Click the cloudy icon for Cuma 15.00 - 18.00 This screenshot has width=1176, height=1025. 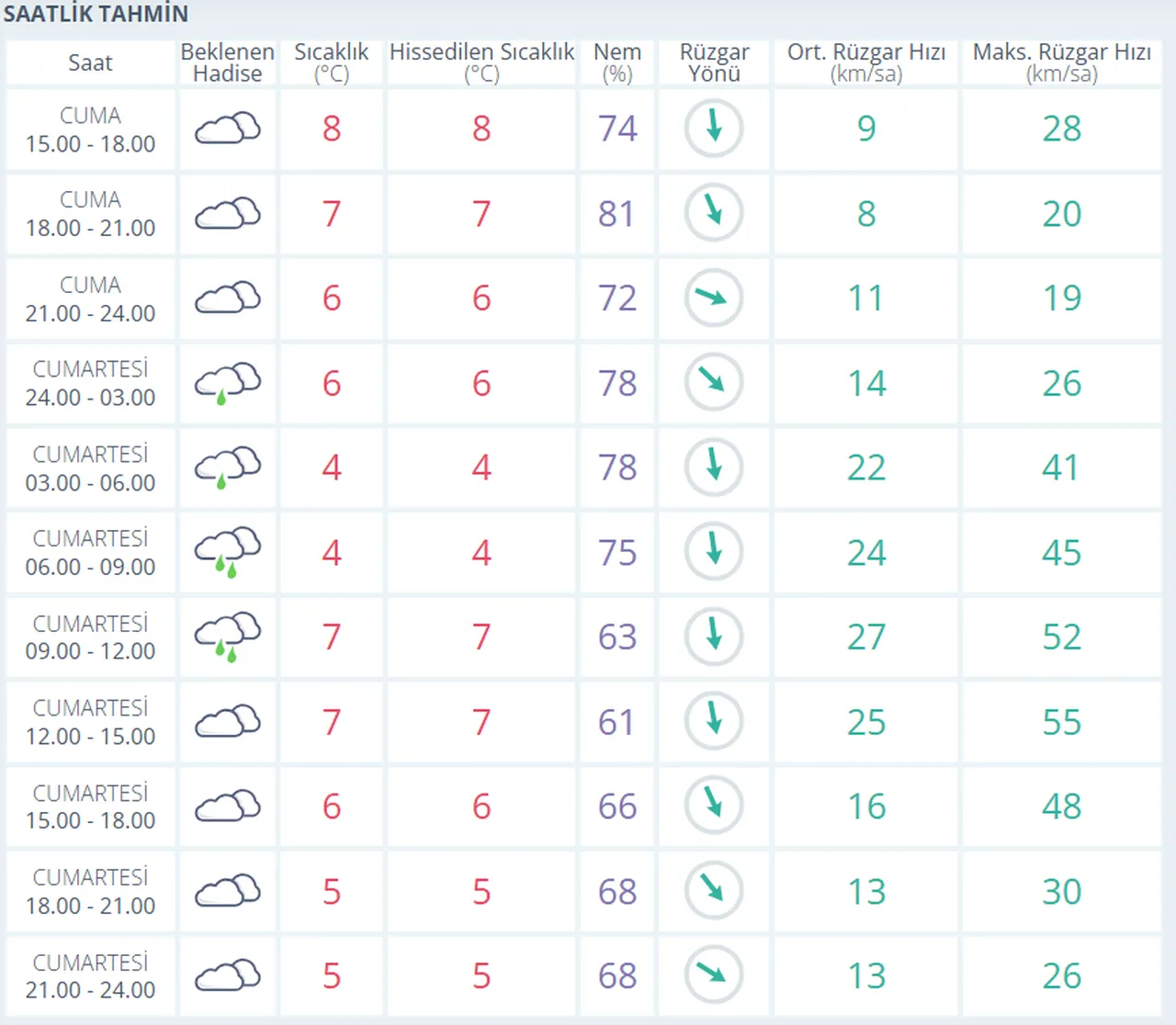227,129
